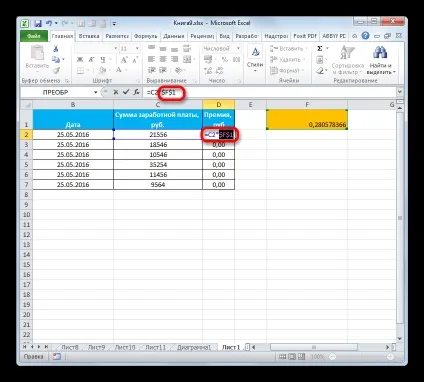
Task: Switch to the Foxit PDF ribbon tab
Action: point(305,36)
